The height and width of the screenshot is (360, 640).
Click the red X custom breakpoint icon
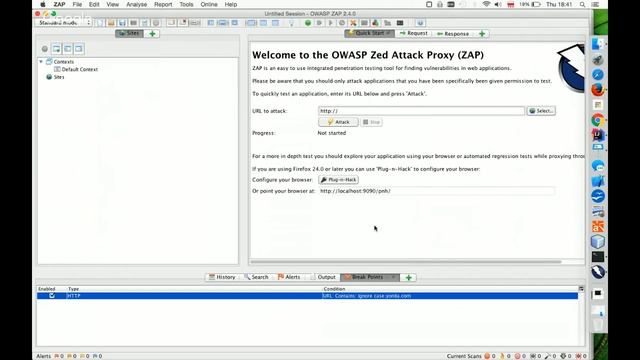point(353,23)
